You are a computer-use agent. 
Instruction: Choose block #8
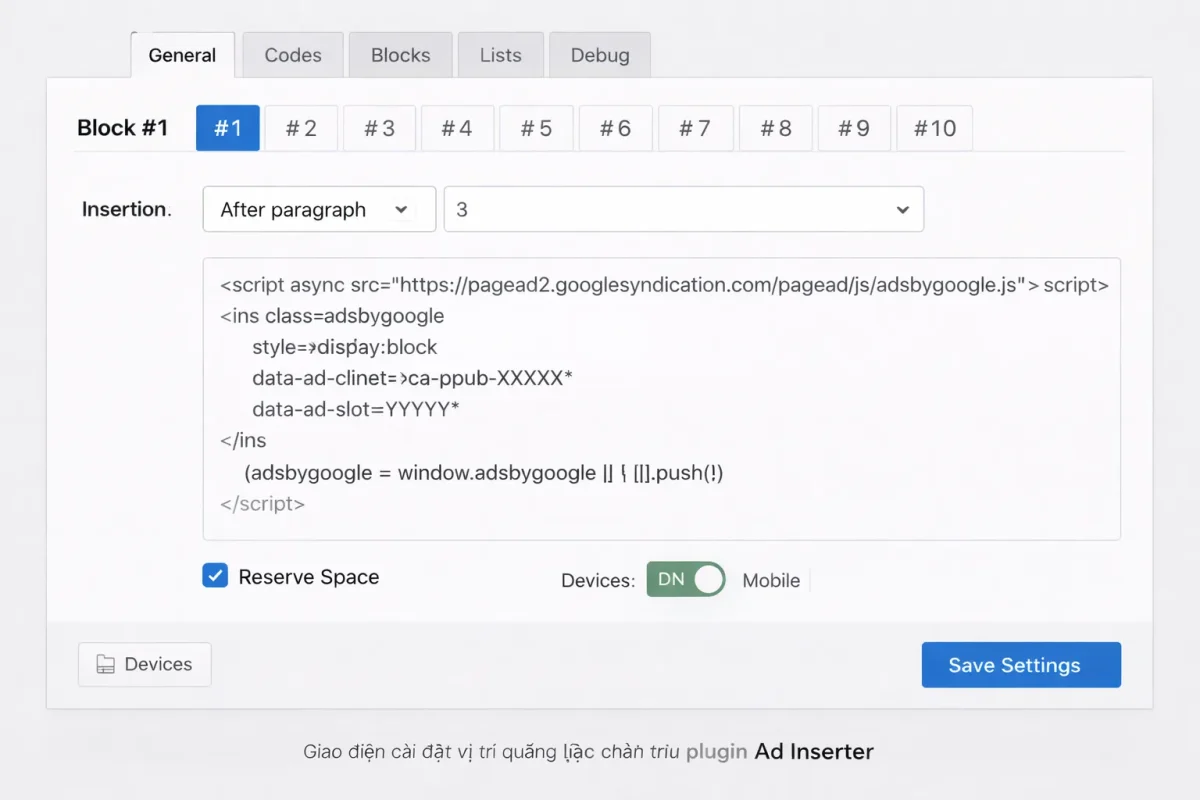coord(775,128)
